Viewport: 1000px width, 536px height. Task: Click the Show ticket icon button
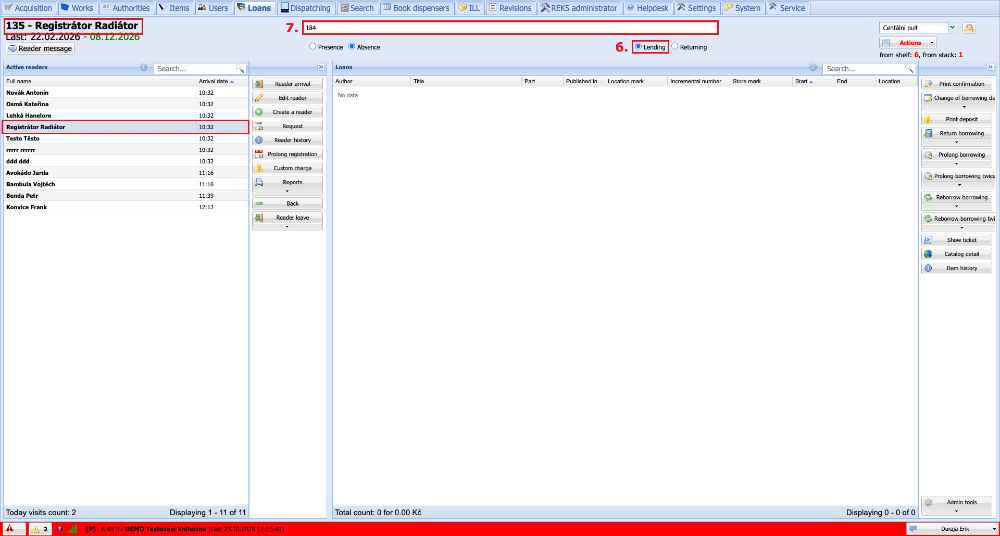tap(957, 240)
